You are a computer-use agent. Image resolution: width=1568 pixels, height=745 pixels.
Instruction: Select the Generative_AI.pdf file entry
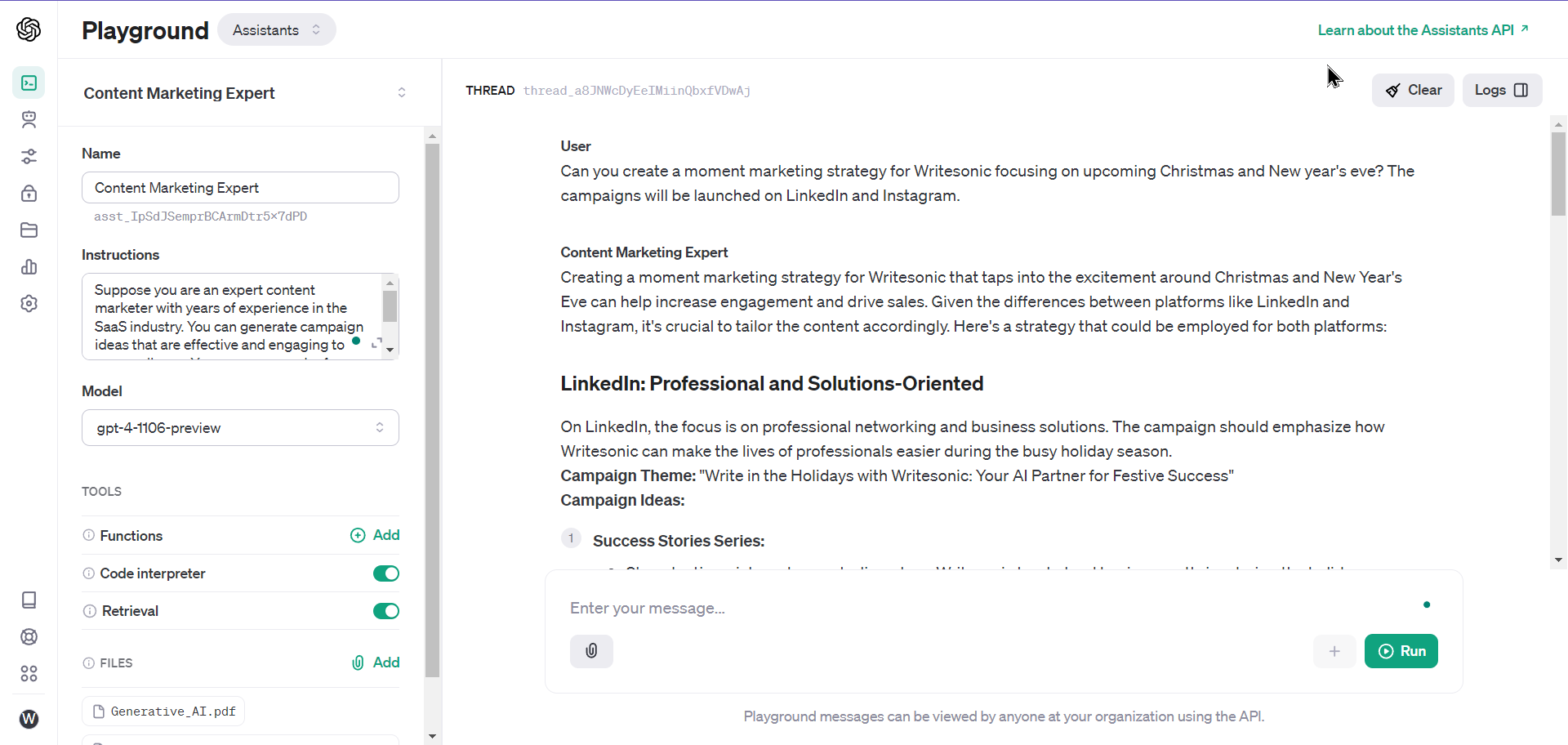pyautogui.click(x=163, y=711)
